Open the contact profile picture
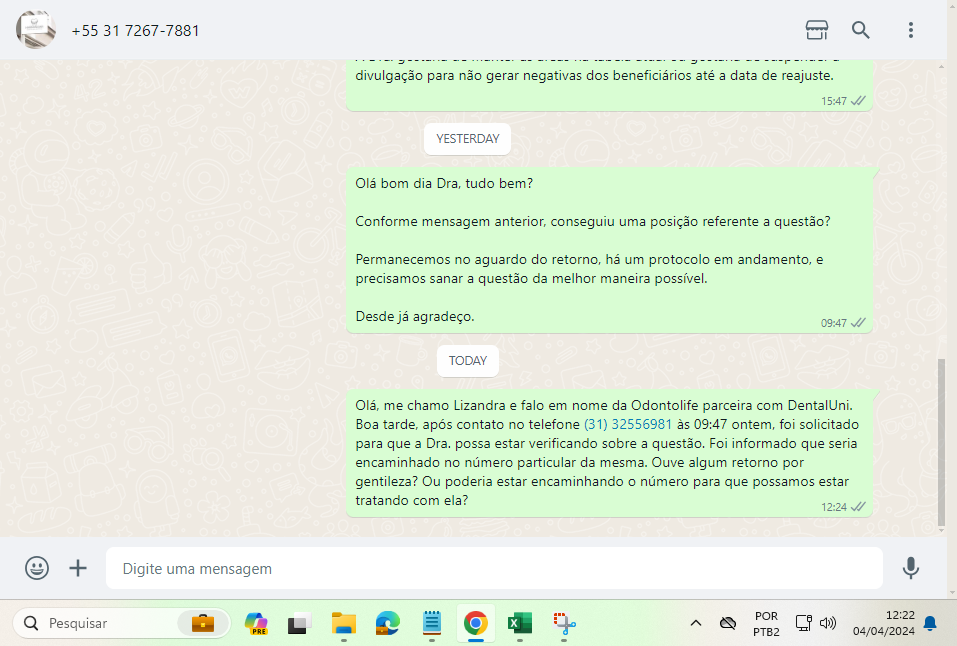The height and width of the screenshot is (646, 957). [x=36, y=30]
